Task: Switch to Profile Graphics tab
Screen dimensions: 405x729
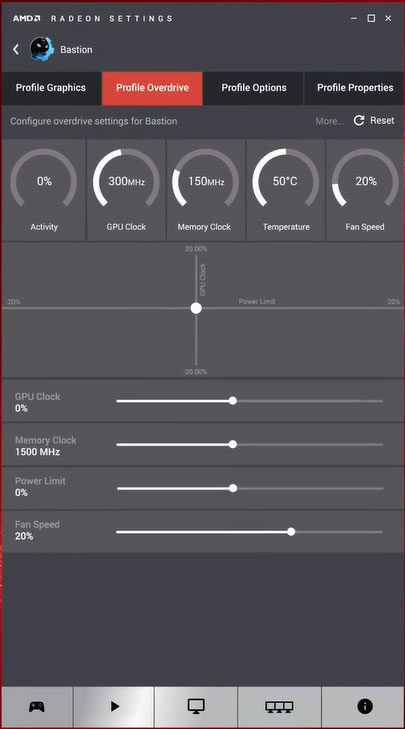Action: tap(51, 88)
